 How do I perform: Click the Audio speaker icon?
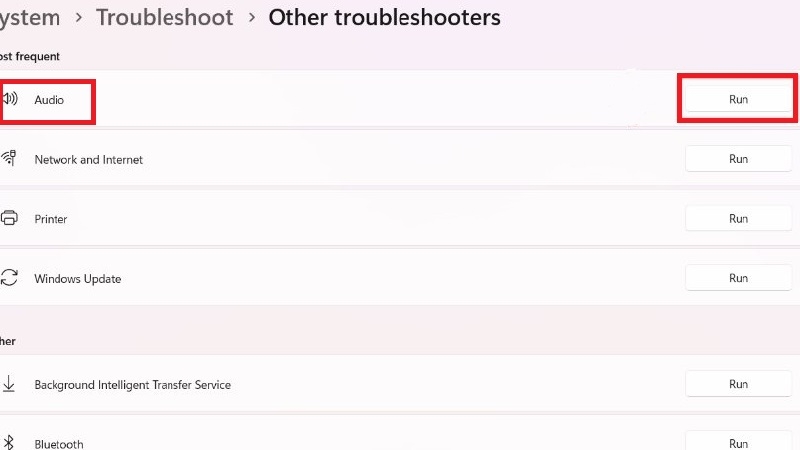pyautogui.click(x=10, y=99)
